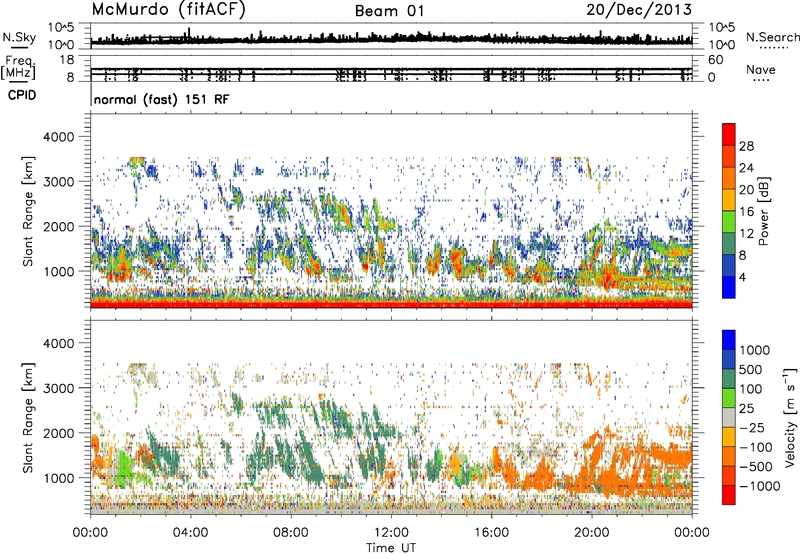Click the "100" label on velocity colorbar
Screen dimensions: 800x554
click(751, 389)
